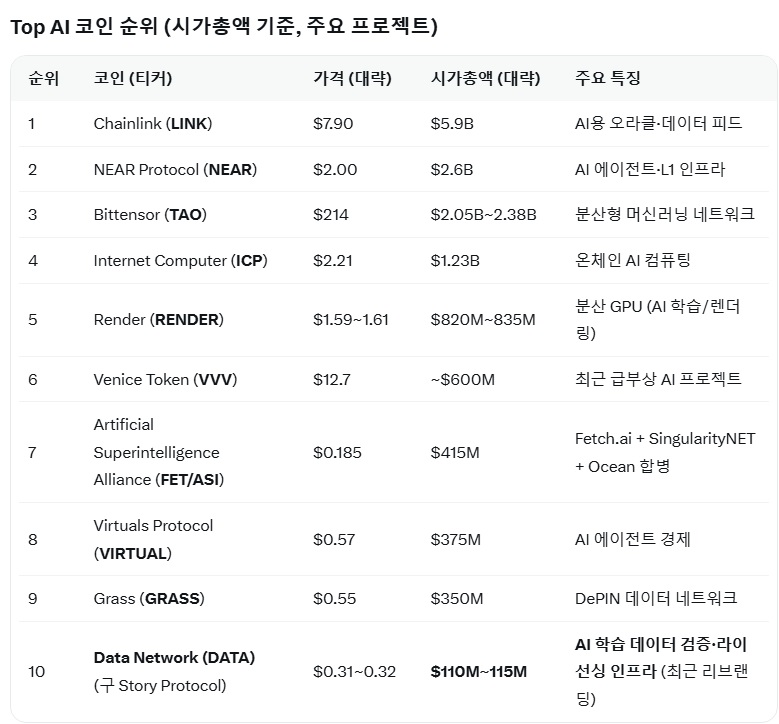779x724 pixels.
Task: Click the 순위 column header
Action: (44, 78)
